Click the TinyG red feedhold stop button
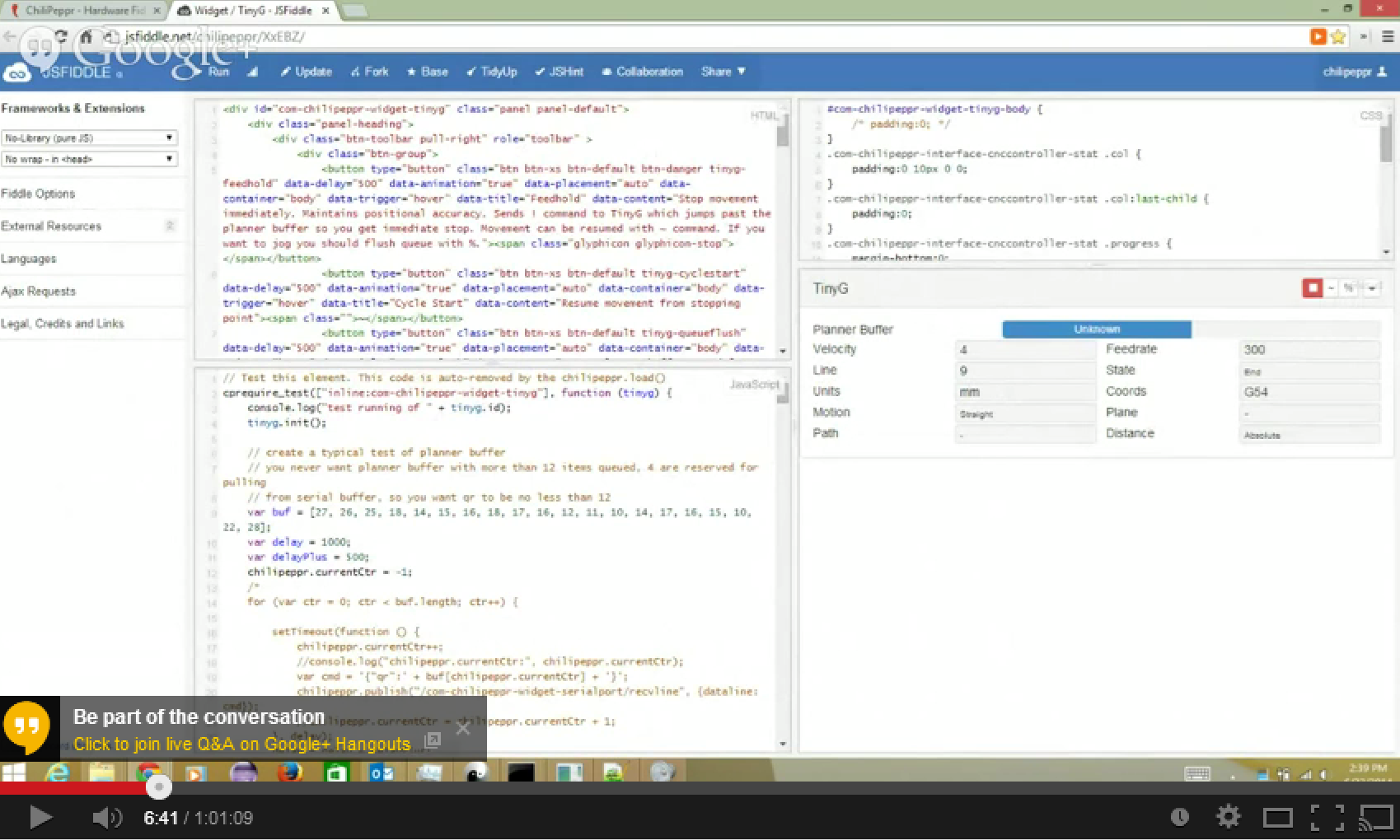This screenshot has height=840, width=1400. point(1312,287)
